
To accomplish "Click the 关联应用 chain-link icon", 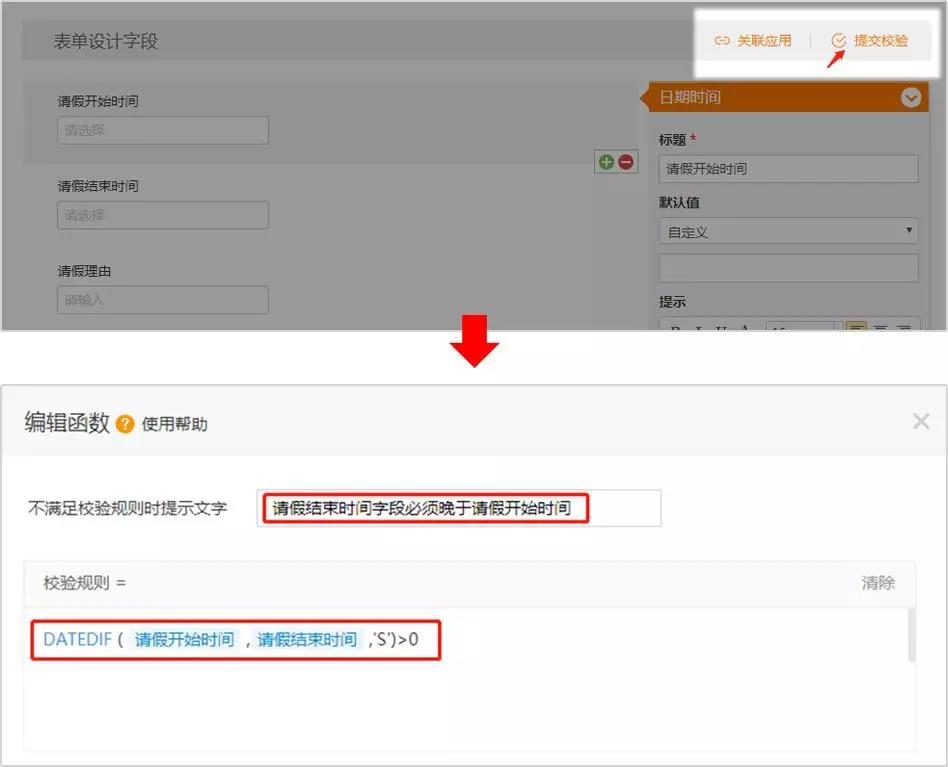I will (721, 41).
